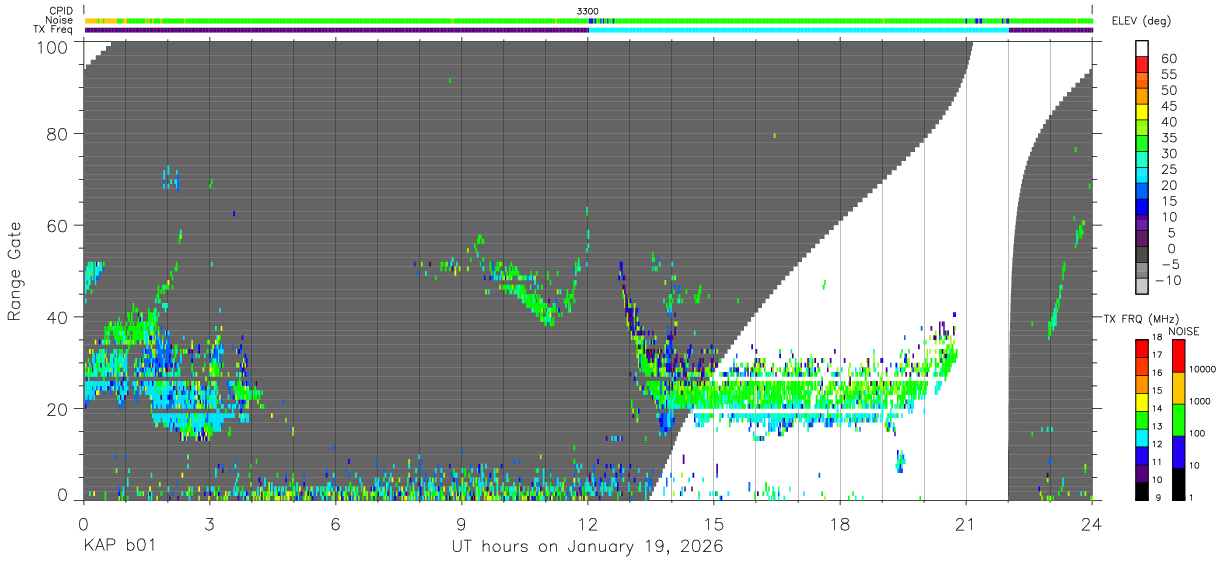Click the white top swatch of ELEV colorbar
The width and height of the screenshot is (1228, 567).
tap(1143, 49)
